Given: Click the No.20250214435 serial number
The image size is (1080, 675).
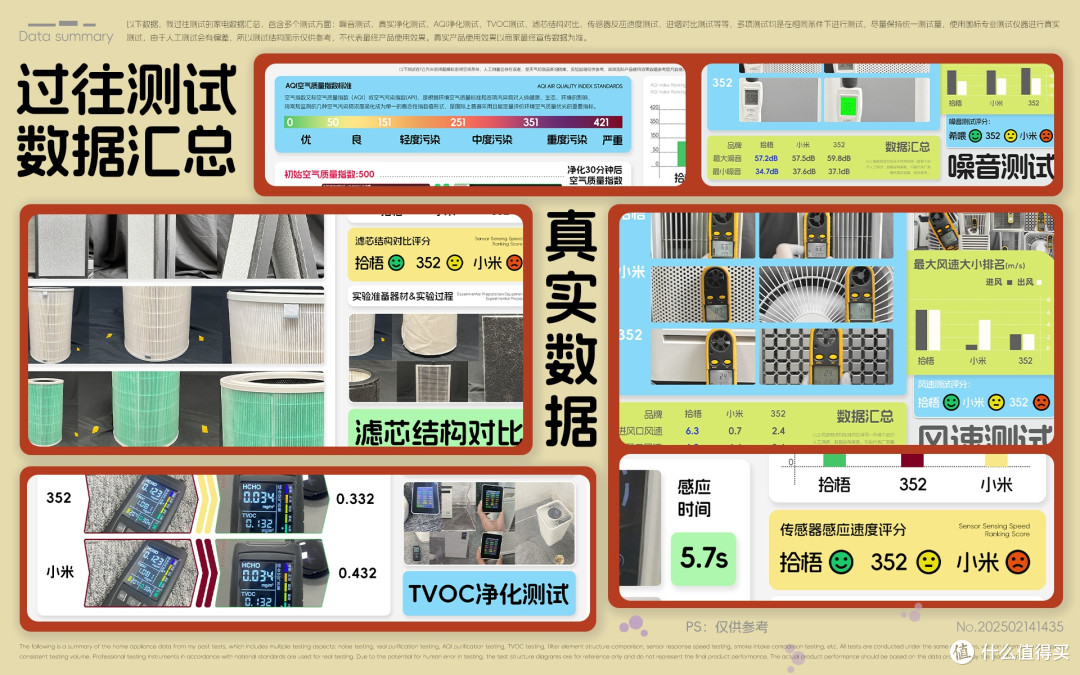Looking at the screenshot, I should click(x=1009, y=627).
